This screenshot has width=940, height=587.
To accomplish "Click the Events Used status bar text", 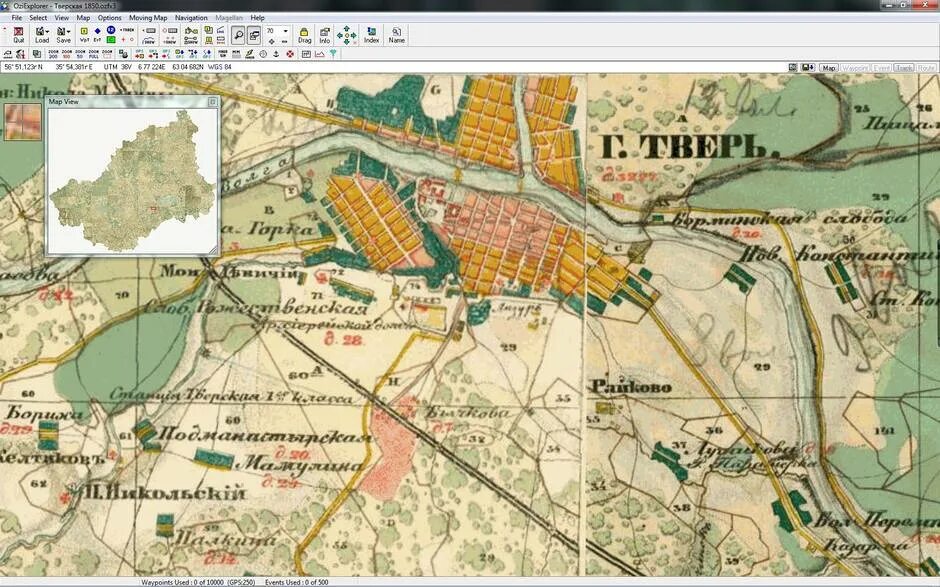I will 296,582.
